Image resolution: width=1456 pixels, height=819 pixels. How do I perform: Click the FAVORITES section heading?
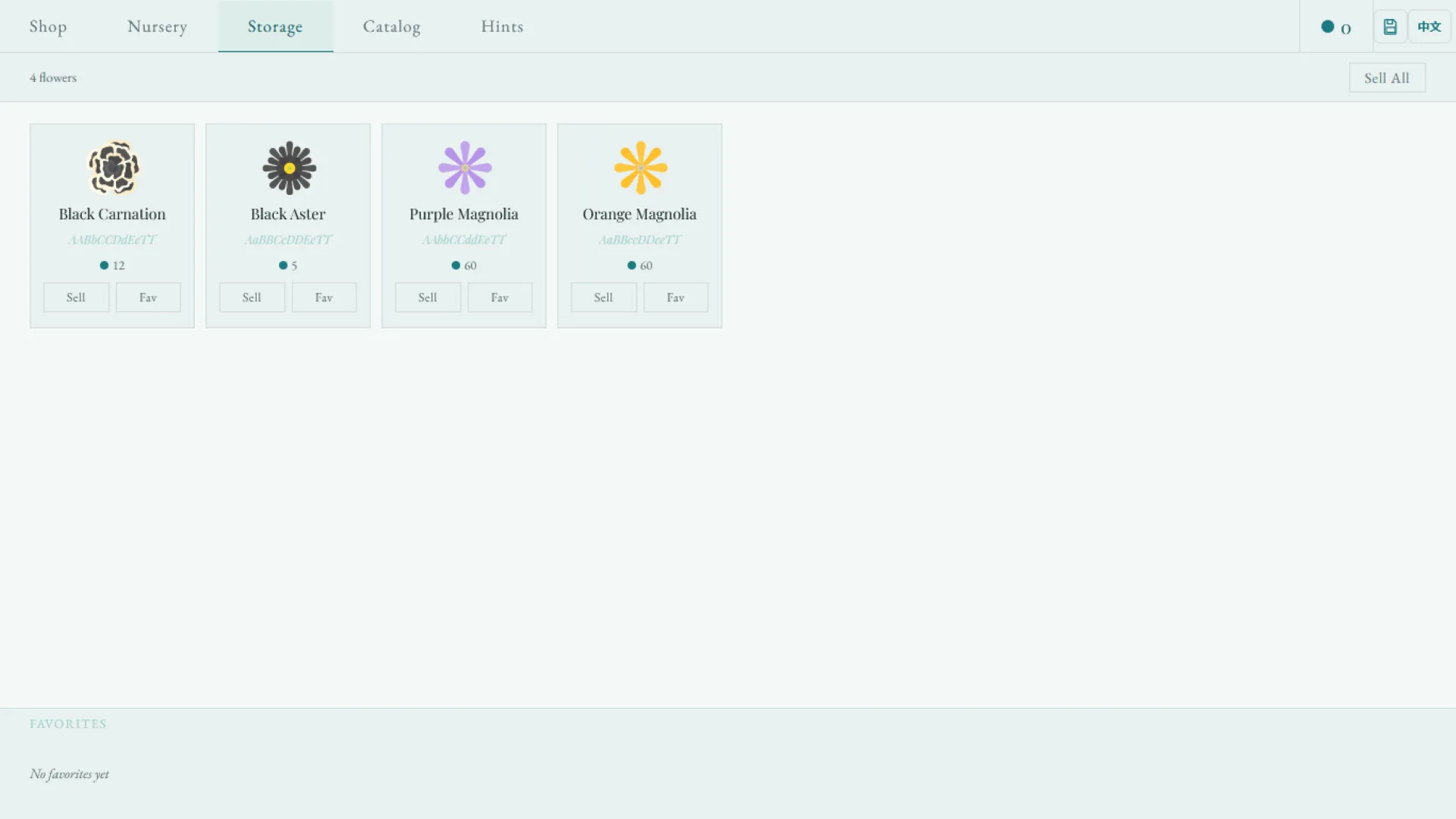point(68,724)
